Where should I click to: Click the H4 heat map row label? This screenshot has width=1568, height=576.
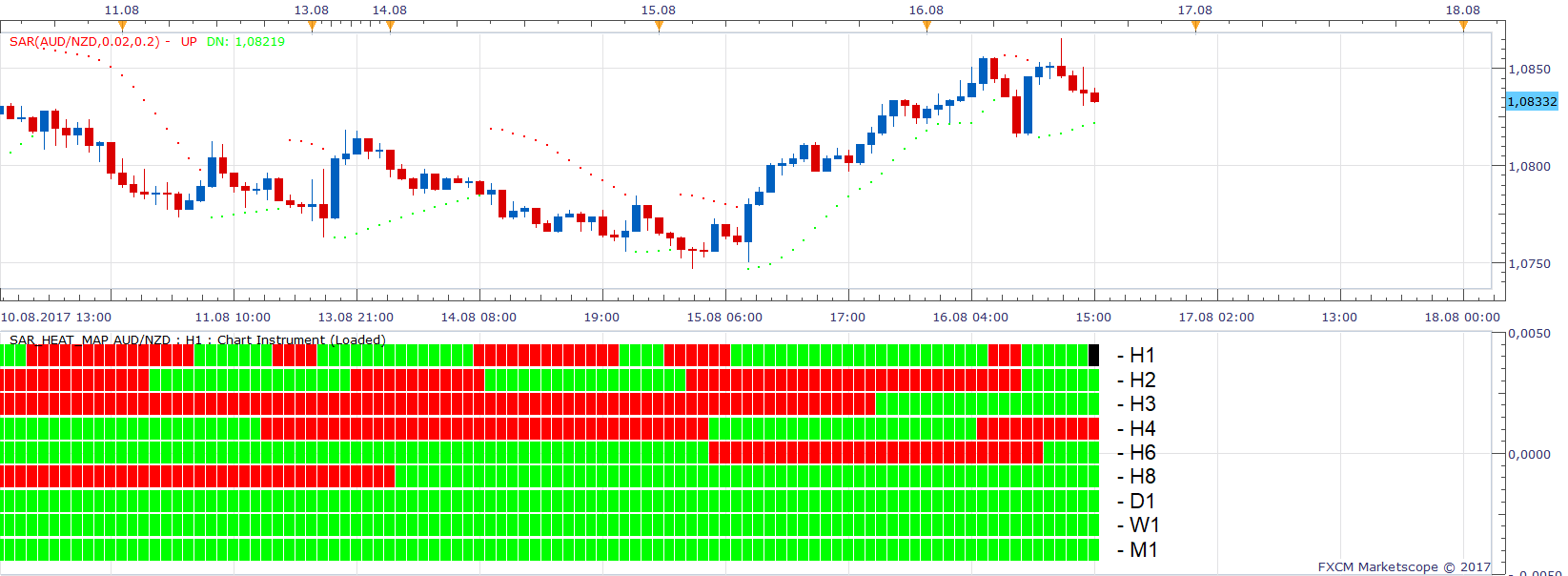coord(1136,428)
